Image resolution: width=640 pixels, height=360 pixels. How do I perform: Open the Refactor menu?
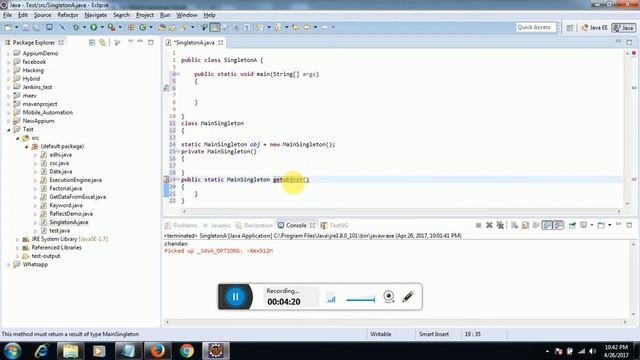coord(68,15)
